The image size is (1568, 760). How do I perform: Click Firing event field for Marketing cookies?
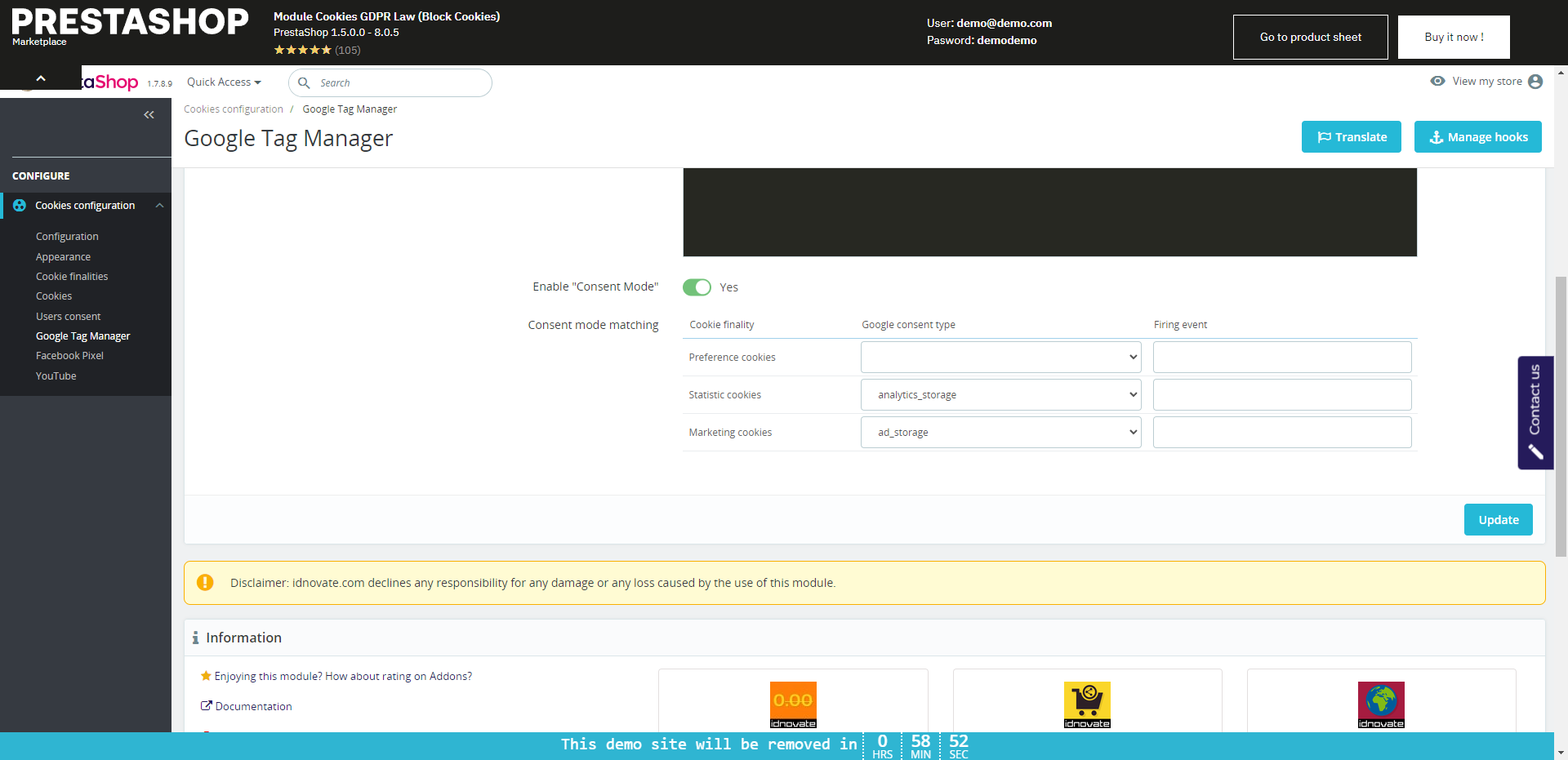click(1282, 433)
